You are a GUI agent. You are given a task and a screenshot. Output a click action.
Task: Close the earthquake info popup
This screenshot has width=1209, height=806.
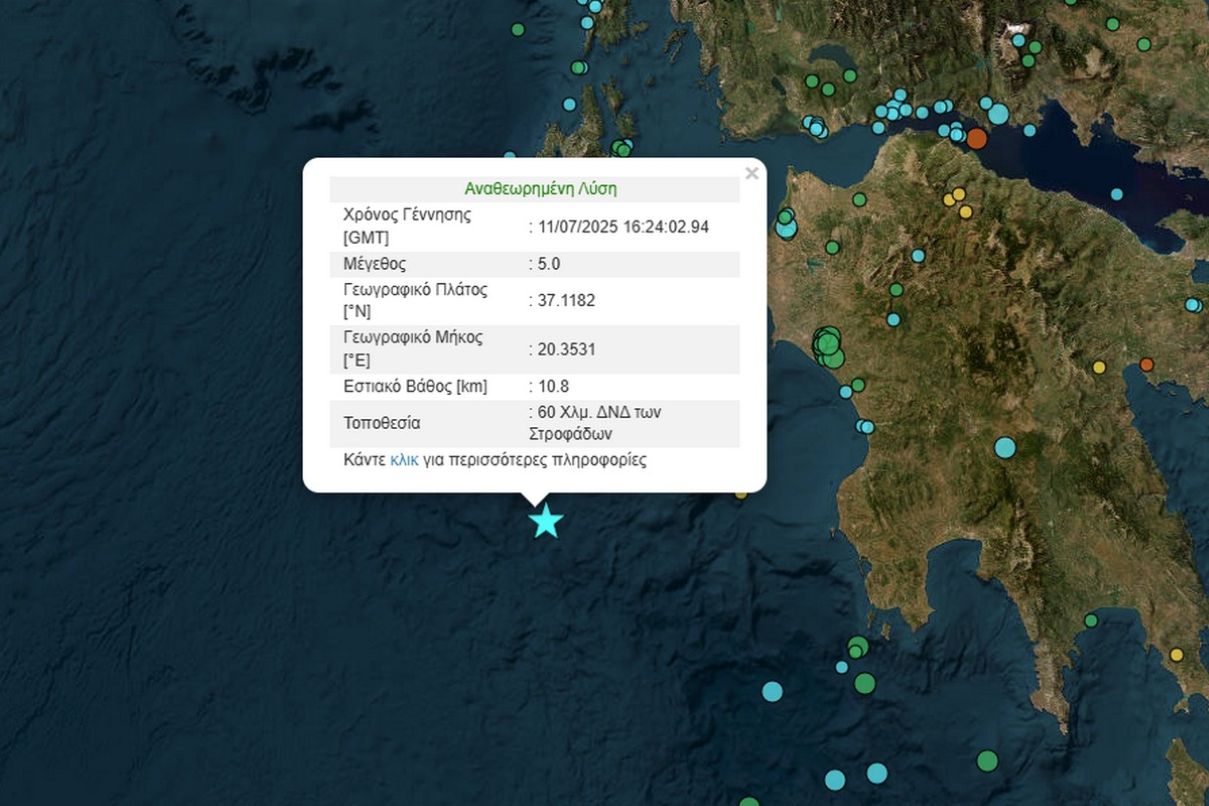point(752,174)
